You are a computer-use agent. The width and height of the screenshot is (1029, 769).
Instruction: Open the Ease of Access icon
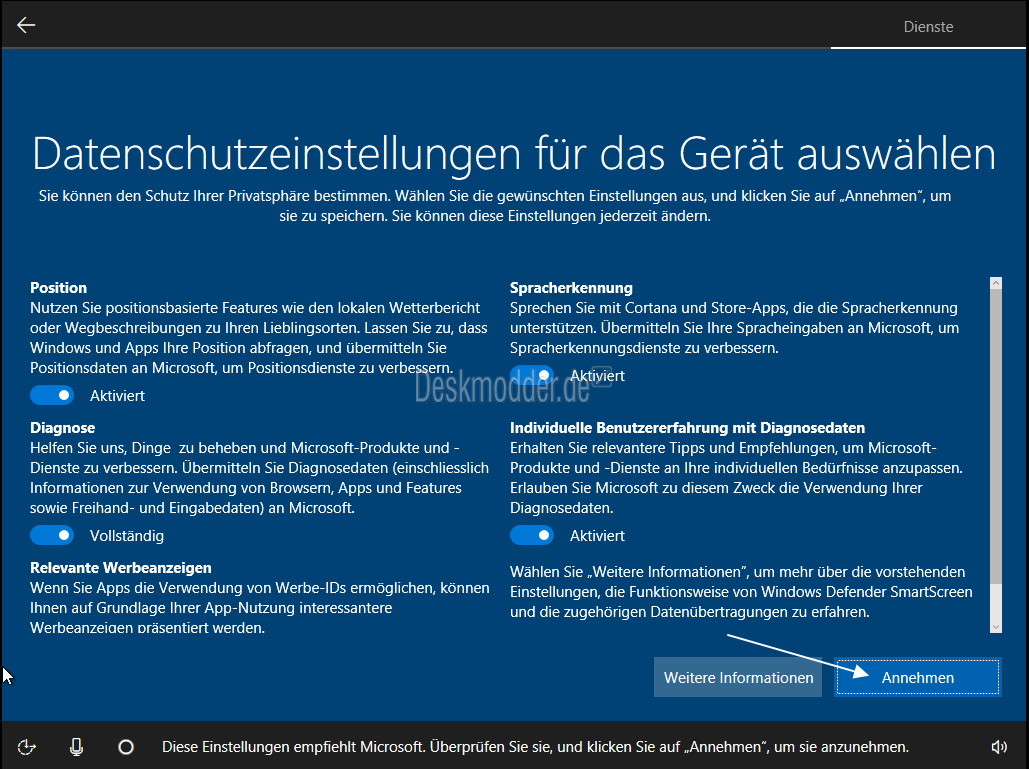(x=26, y=747)
